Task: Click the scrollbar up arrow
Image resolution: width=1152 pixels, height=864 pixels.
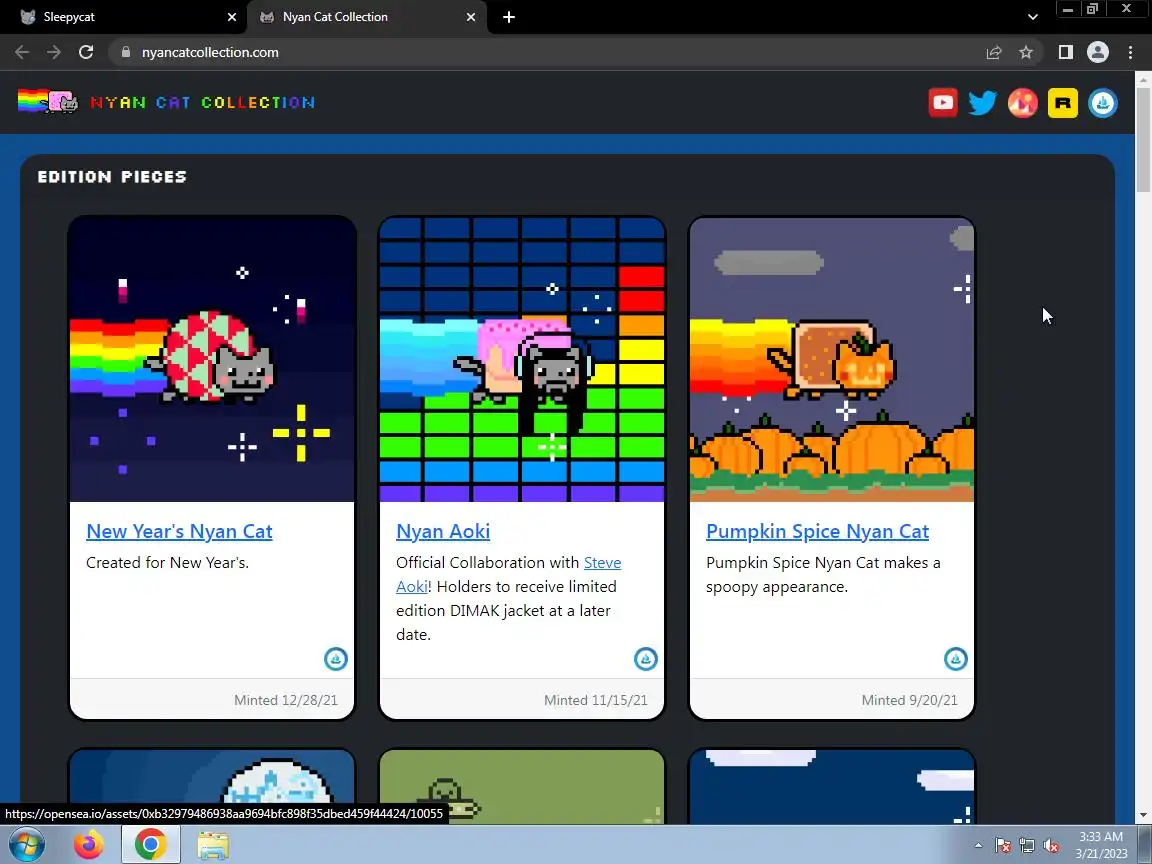Action: coord(1143,78)
